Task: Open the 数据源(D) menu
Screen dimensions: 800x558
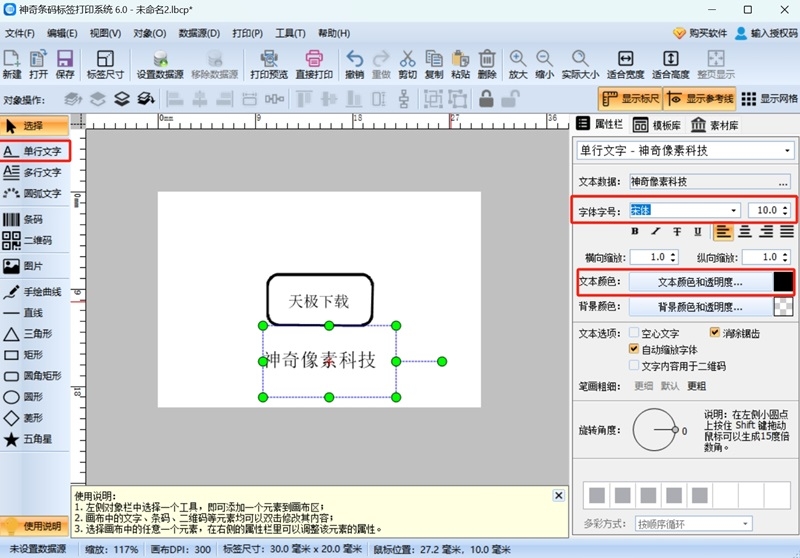Action: click(x=199, y=33)
